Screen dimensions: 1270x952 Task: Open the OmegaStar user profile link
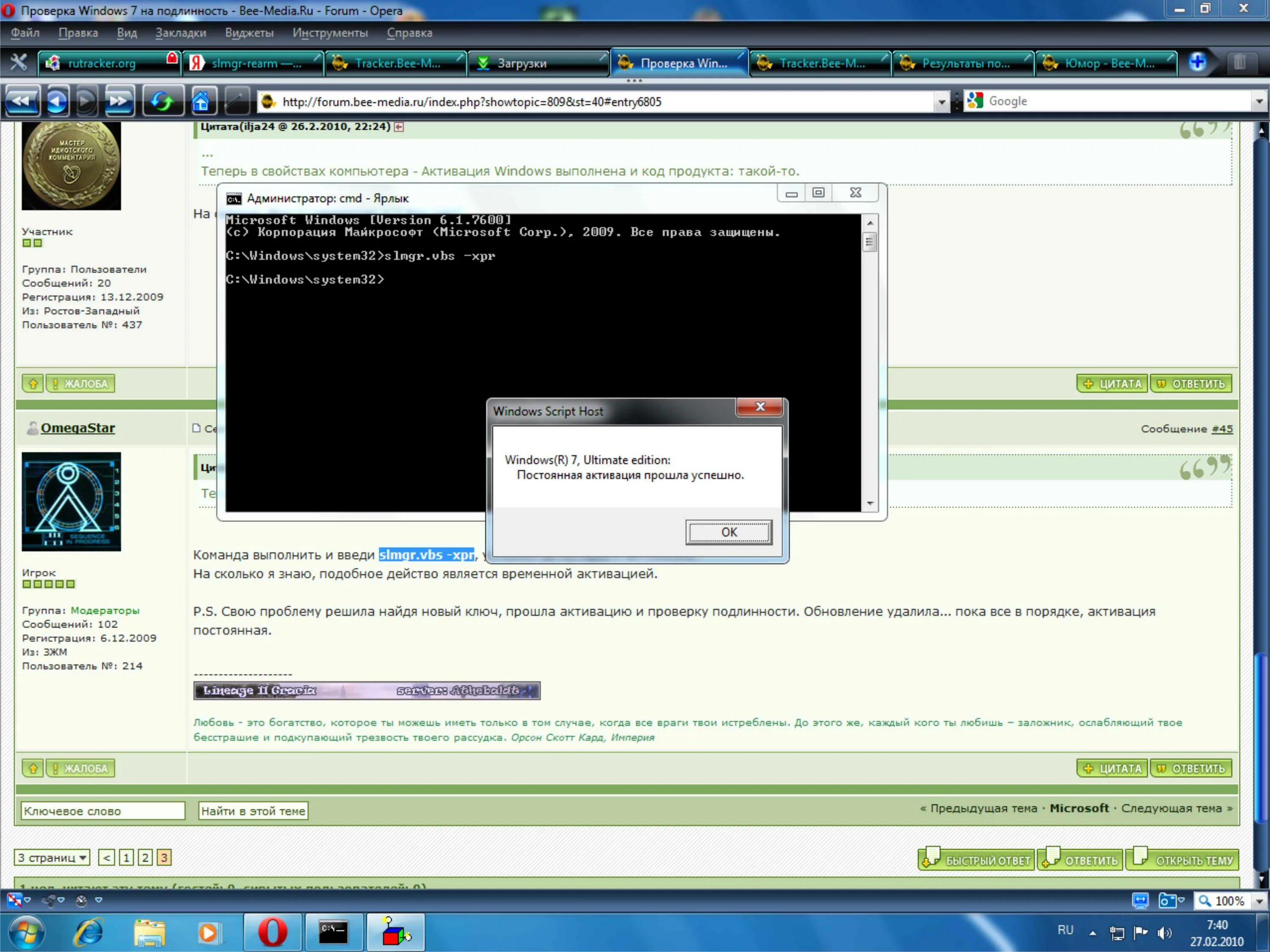77,428
